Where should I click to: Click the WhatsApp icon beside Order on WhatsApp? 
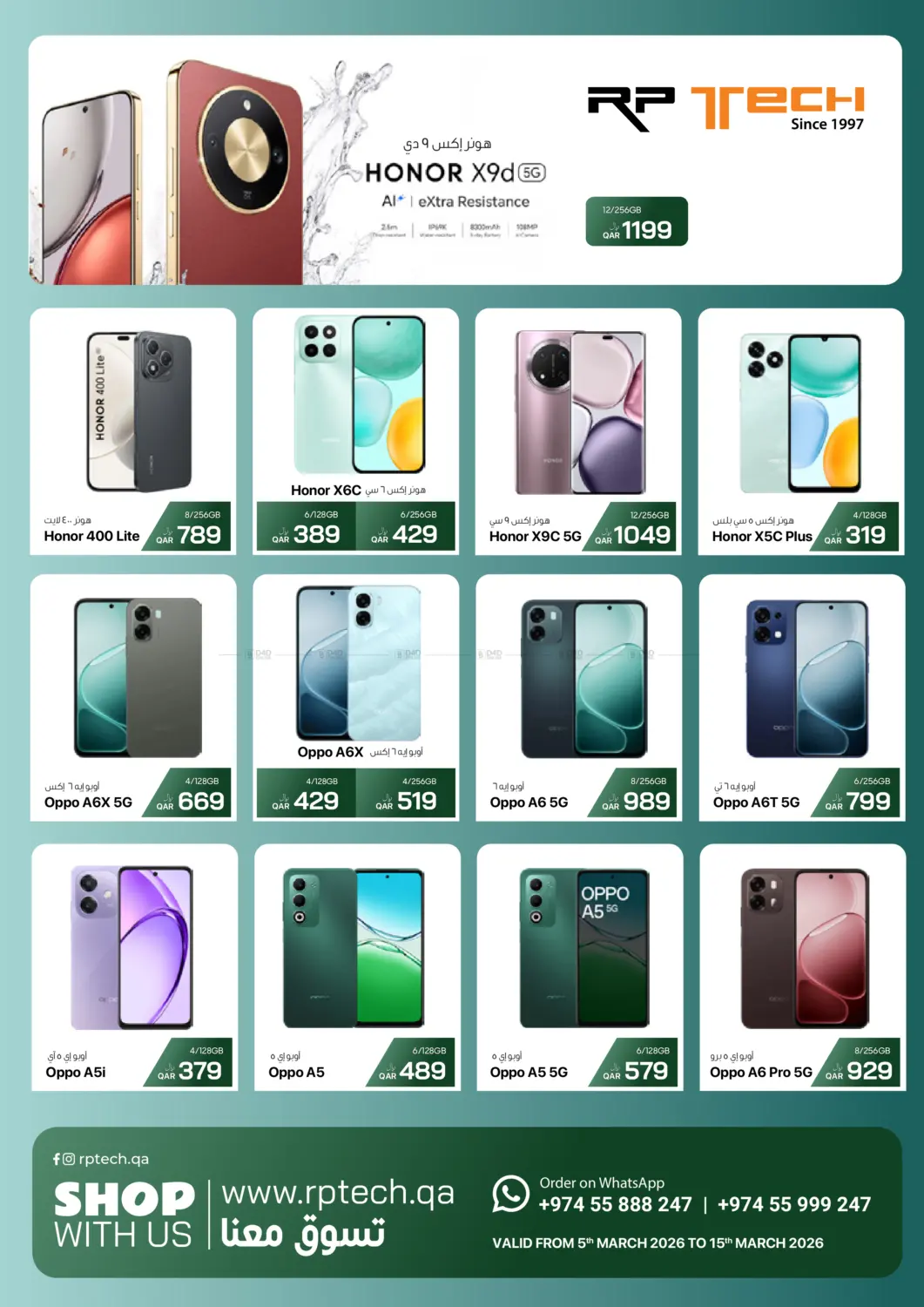[x=510, y=1194]
